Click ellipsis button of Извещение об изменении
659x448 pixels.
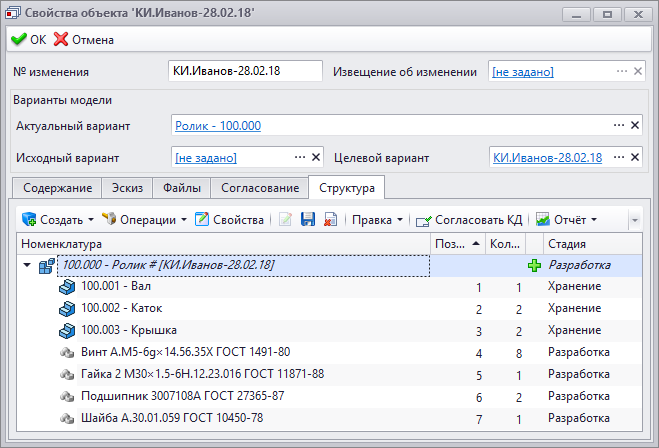click(620, 71)
